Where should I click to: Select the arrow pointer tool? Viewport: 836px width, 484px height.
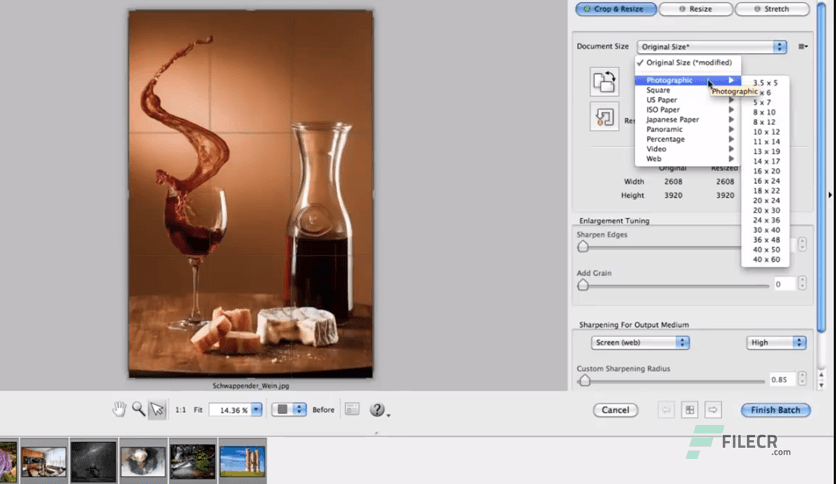click(x=157, y=409)
